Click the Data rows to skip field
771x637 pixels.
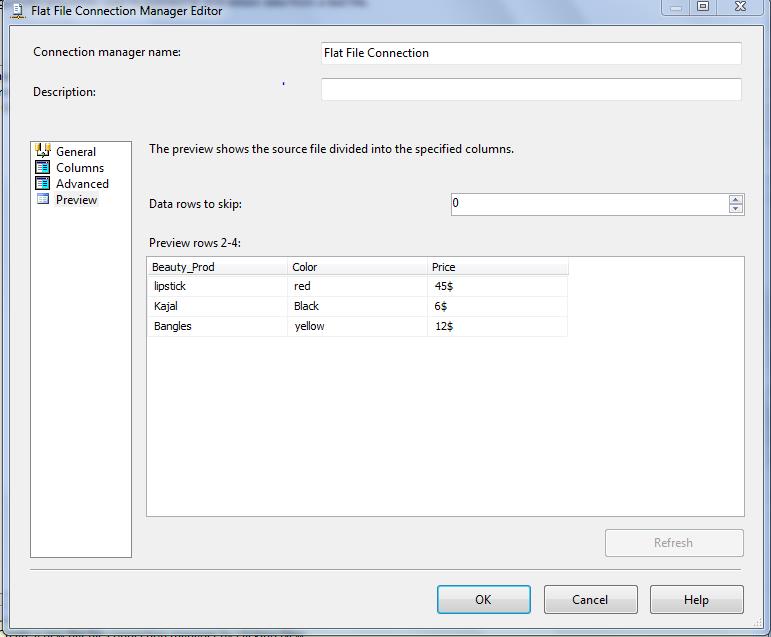(x=588, y=204)
